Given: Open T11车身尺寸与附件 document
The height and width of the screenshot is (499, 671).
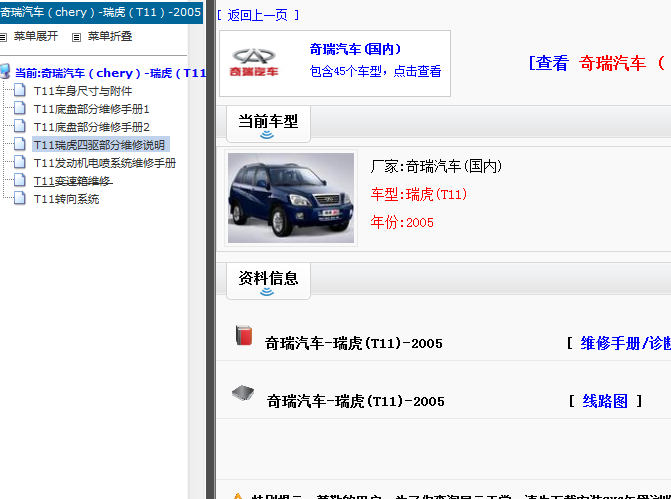Looking at the screenshot, I should (x=83, y=91).
